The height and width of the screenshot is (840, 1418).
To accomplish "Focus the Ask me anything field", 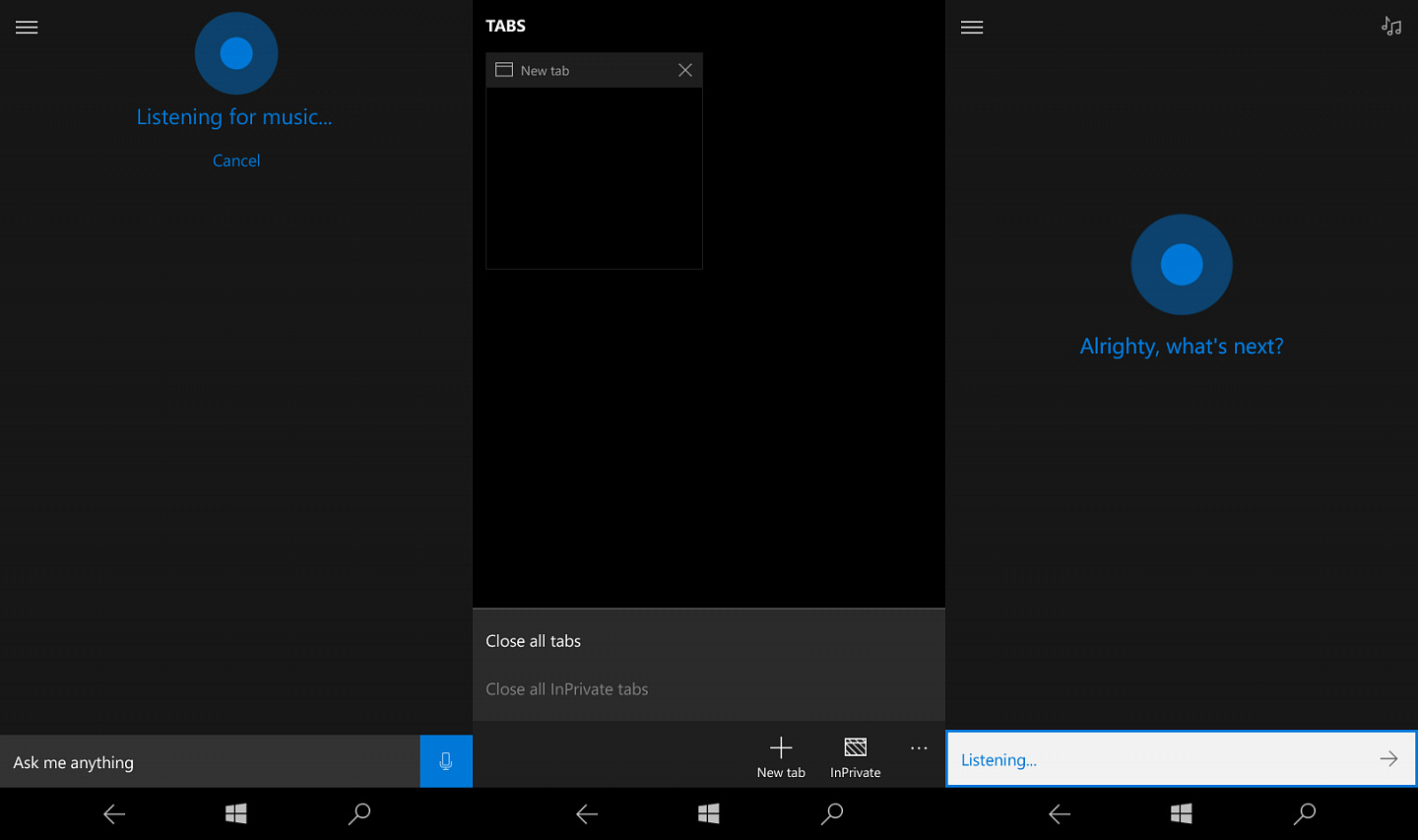I will coord(210,761).
